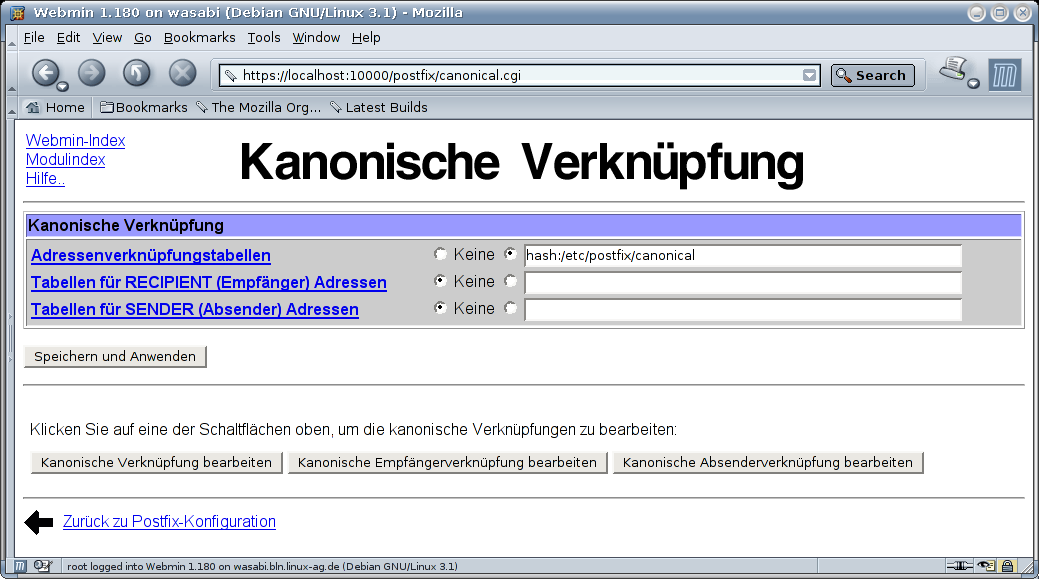Select Keine for SENDER address tables
Image resolution: width=1039 pixels, height=579 pixels.
click(440, 308)
